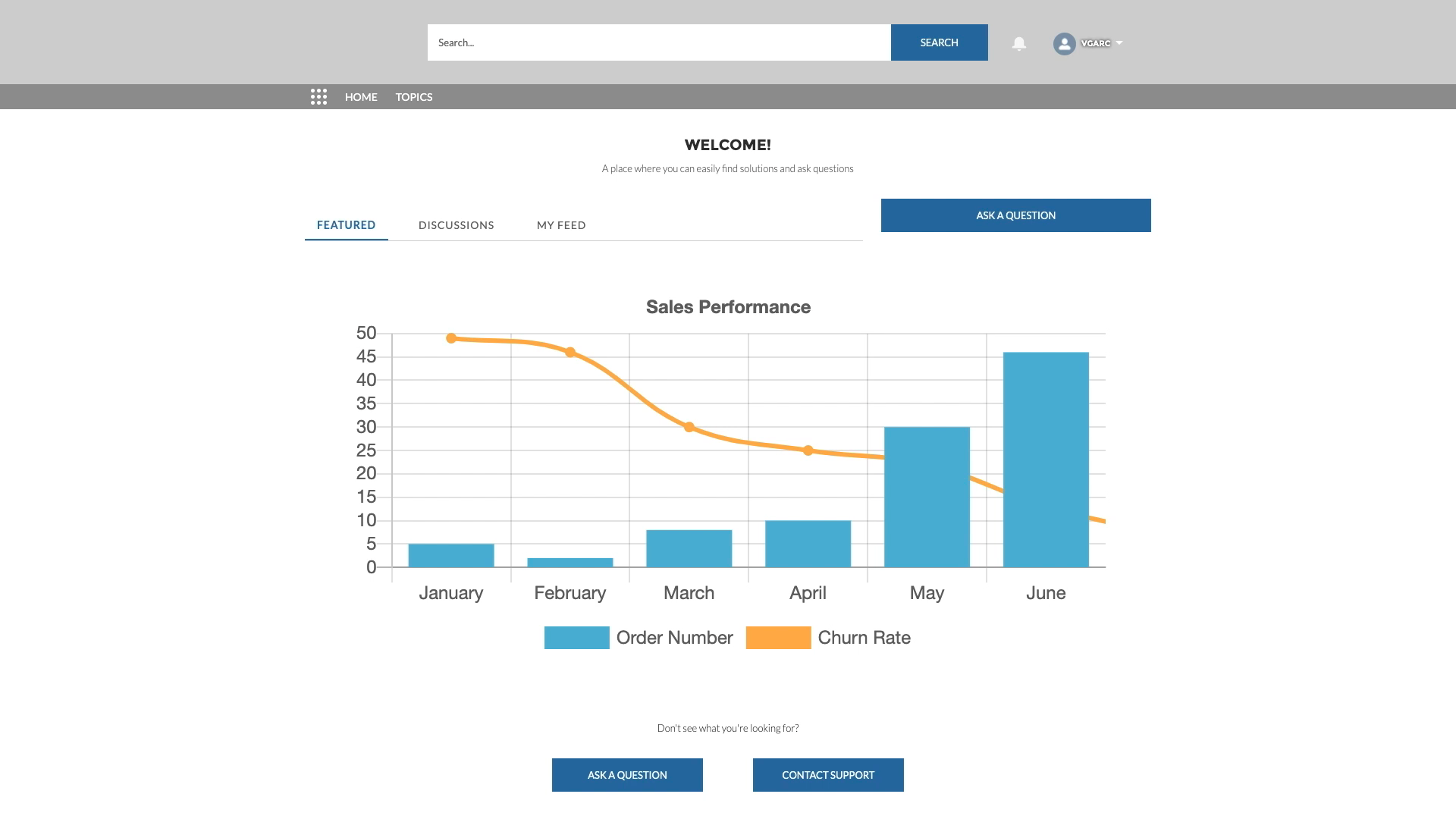
Task: Switch to the DISCUSSIONS tab
Action: 456,225
